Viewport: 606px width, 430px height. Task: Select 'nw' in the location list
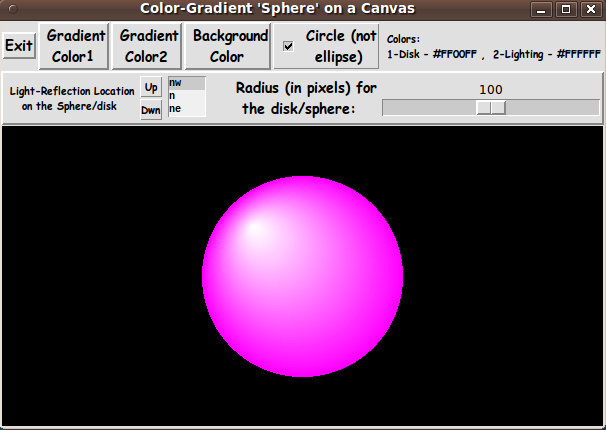tap(187, 83)
